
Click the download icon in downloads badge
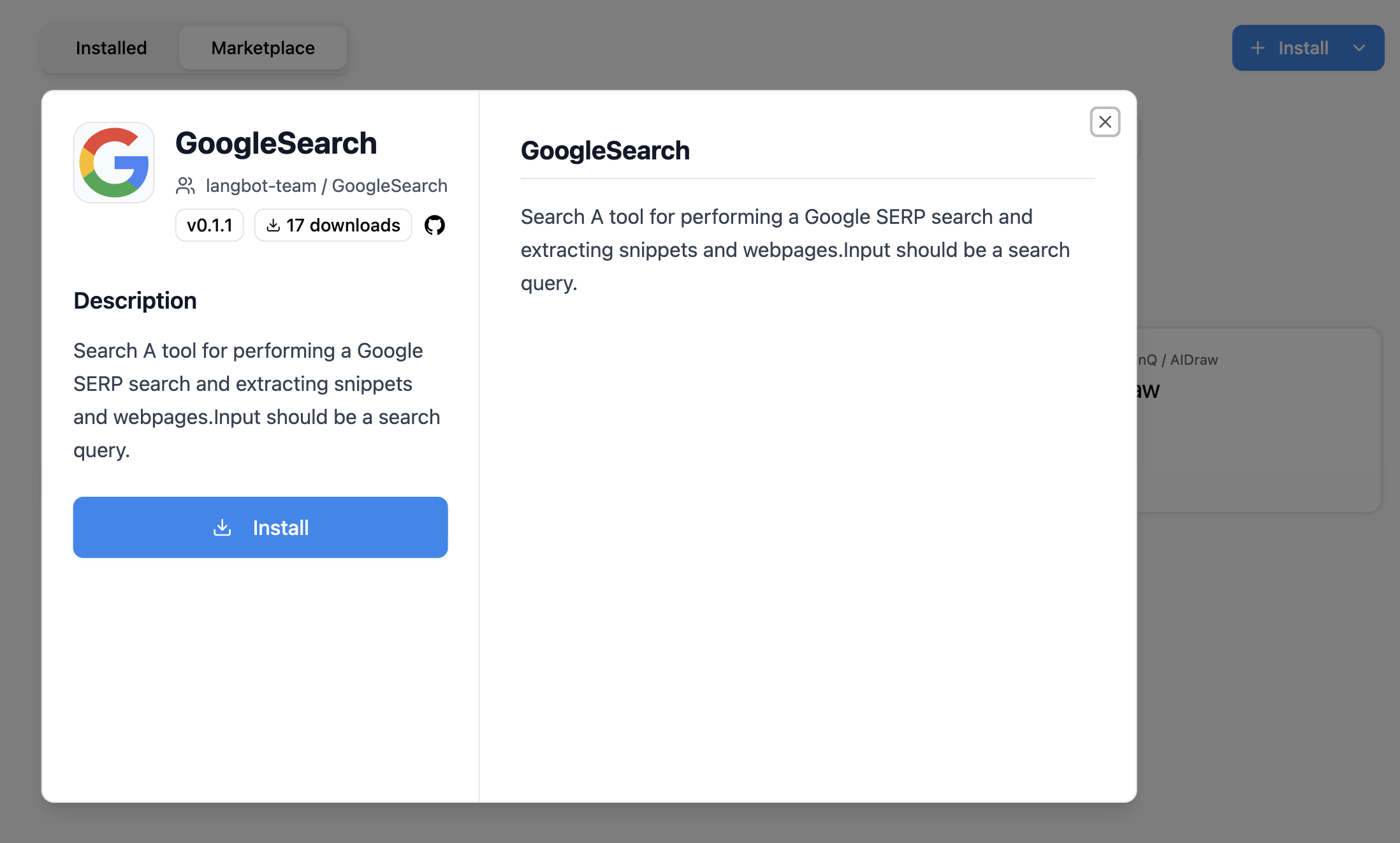click(273, 225)
